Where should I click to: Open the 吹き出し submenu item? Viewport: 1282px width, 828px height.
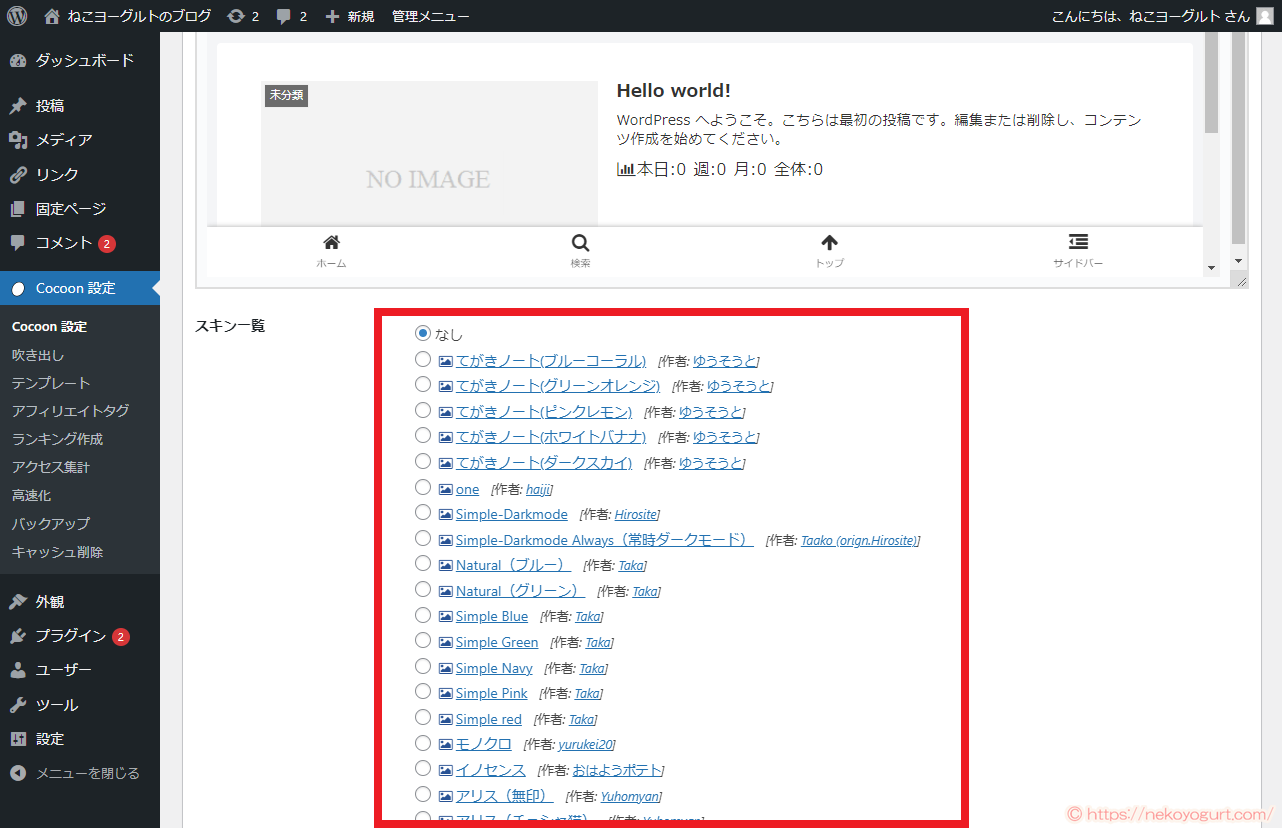coord(38,355)
